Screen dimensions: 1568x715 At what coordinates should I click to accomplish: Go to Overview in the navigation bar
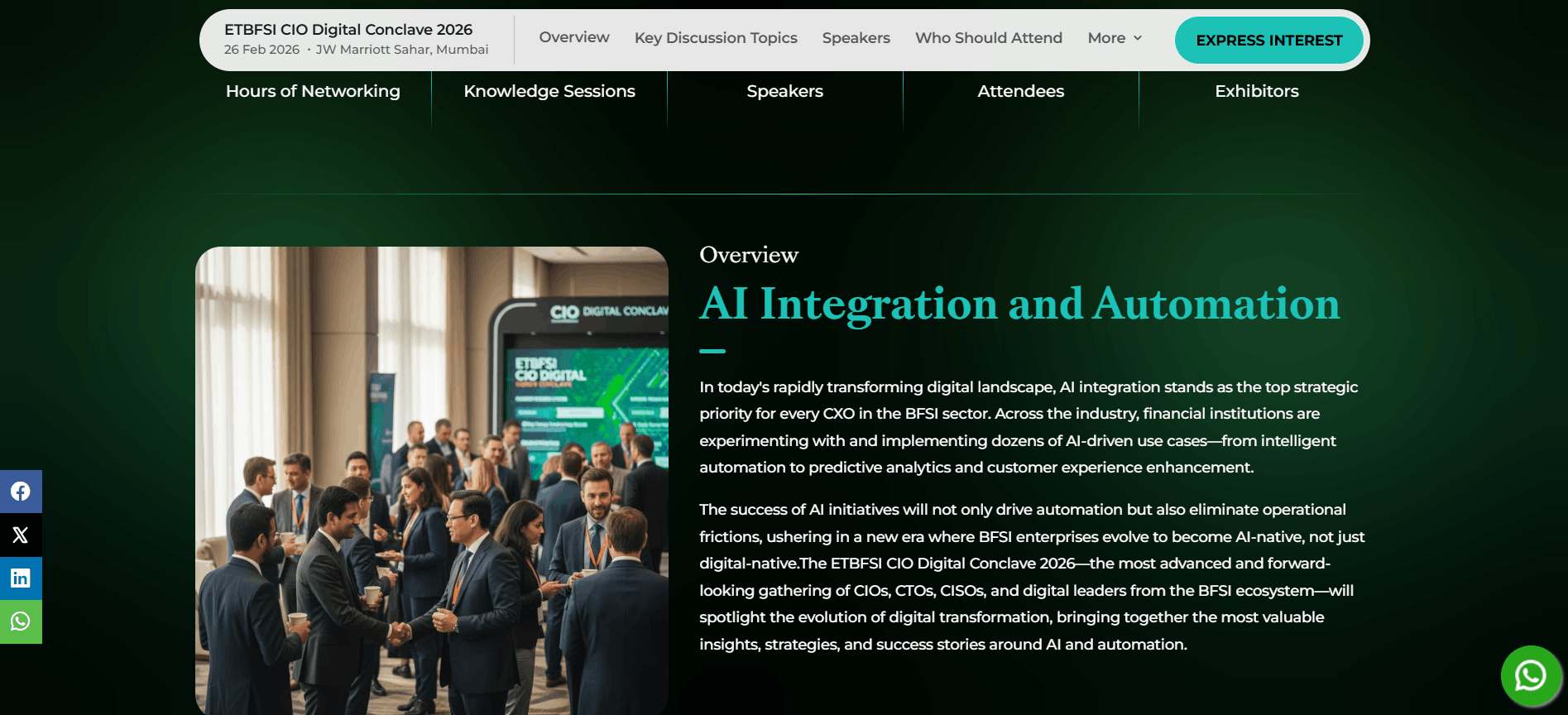(x=573, y=37)
